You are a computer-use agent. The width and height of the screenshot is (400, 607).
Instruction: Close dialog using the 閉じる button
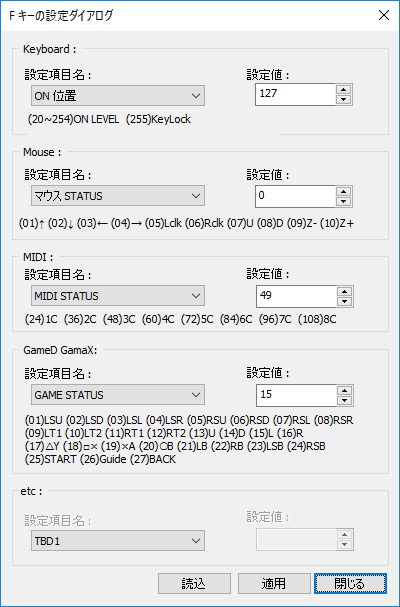click(x=350, y=583)
